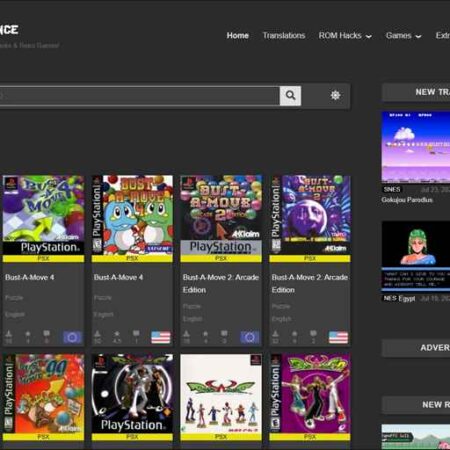Click PSX label under US-flag Bust-A-Move 4 cover
This screenshot has width=450, height=450.
[132, 259]
